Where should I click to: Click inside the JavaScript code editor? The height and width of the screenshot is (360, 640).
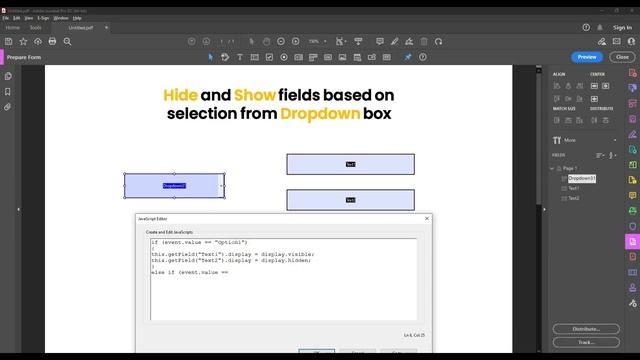[x=284, y=279]
